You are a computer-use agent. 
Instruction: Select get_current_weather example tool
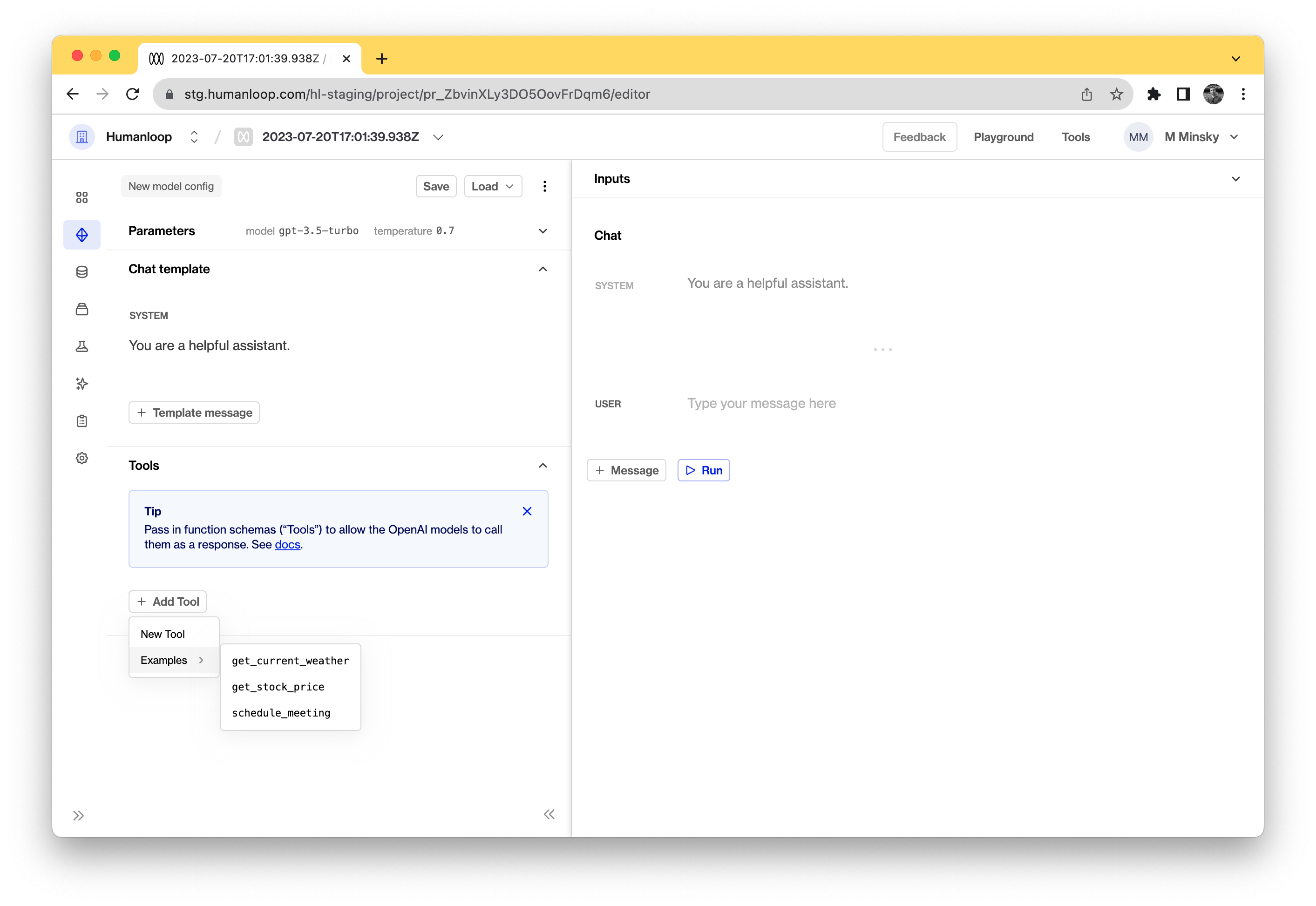click(x=290, y=661)
